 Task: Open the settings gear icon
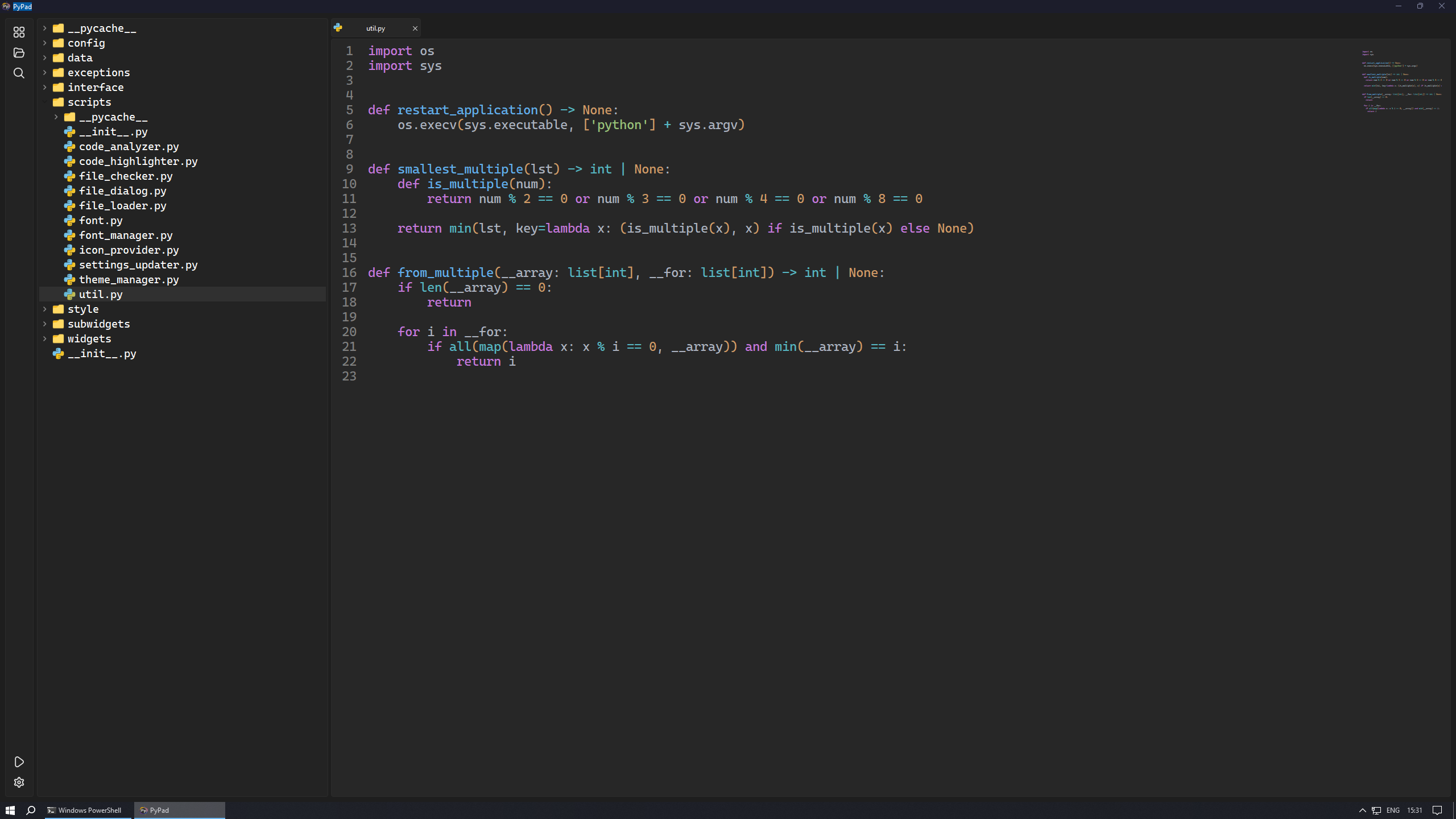[x=19, y=783]
